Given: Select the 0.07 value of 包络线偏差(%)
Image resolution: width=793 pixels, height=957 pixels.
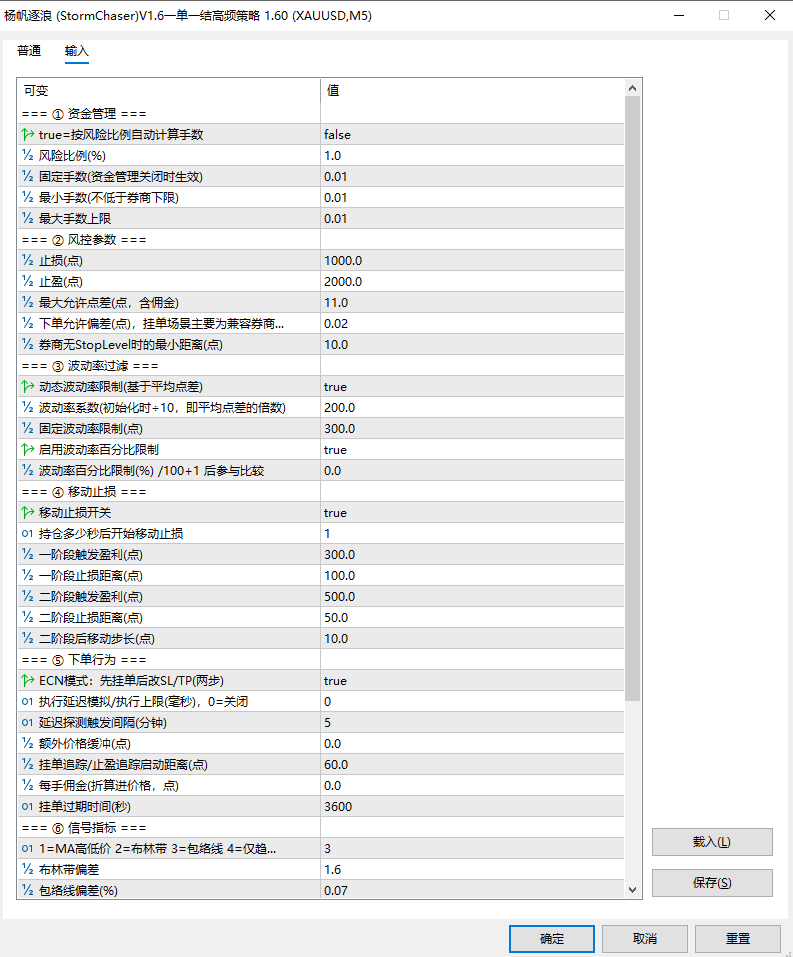Looking at the screenshot, I should 336,890.
